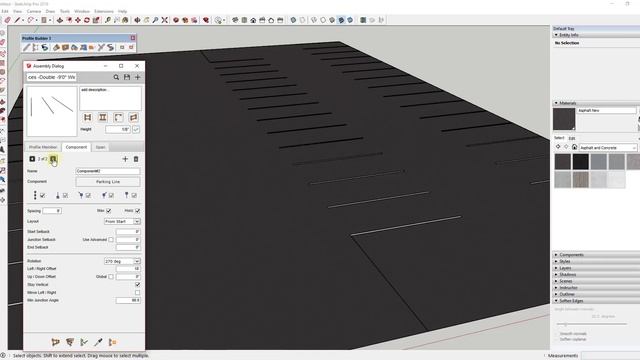The width and height of the screenshot is (640, 360).
Task: Click the build assembly icon at dialog bottom
Action: 56,342
